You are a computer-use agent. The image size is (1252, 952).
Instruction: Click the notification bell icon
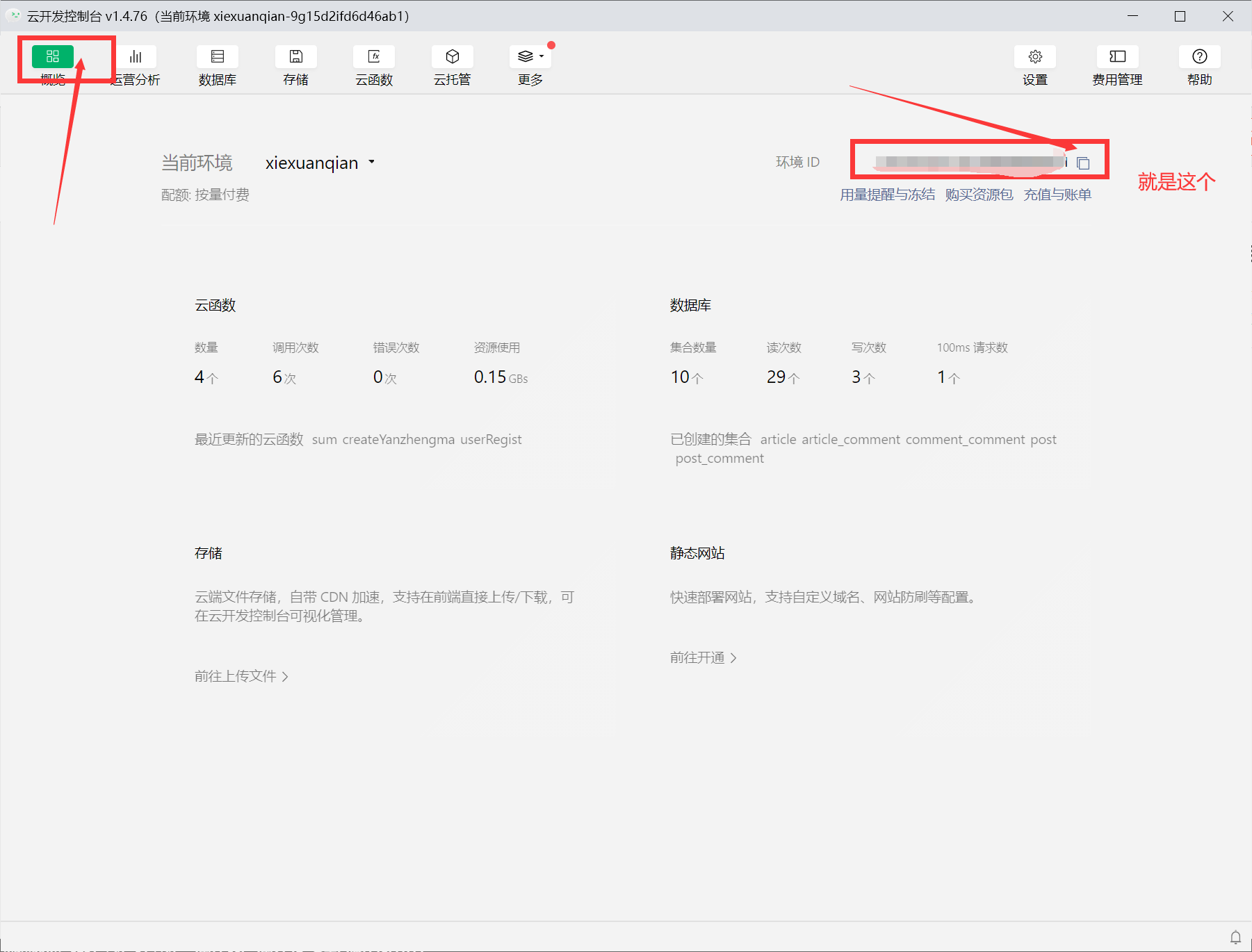click(1235, 937)
